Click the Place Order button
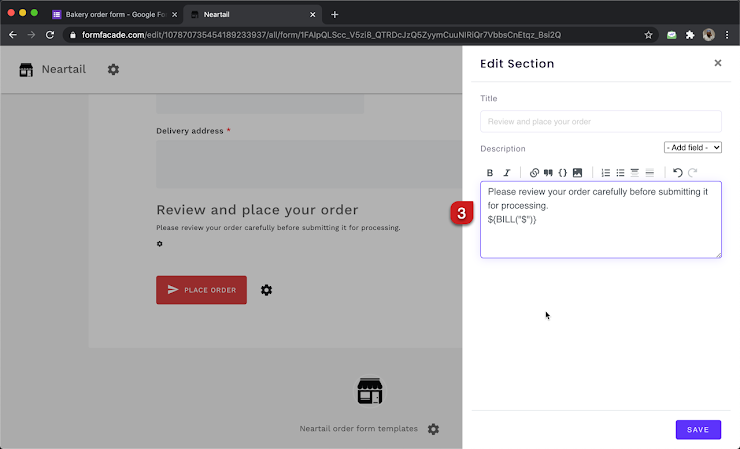 [202, 290]
